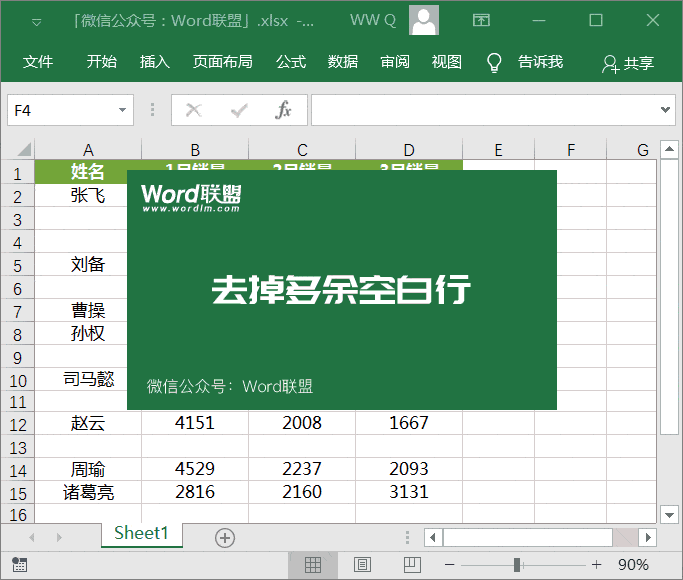Viewport: 683px width, 580px height.
Task: Select column F header
Action: 571,150
